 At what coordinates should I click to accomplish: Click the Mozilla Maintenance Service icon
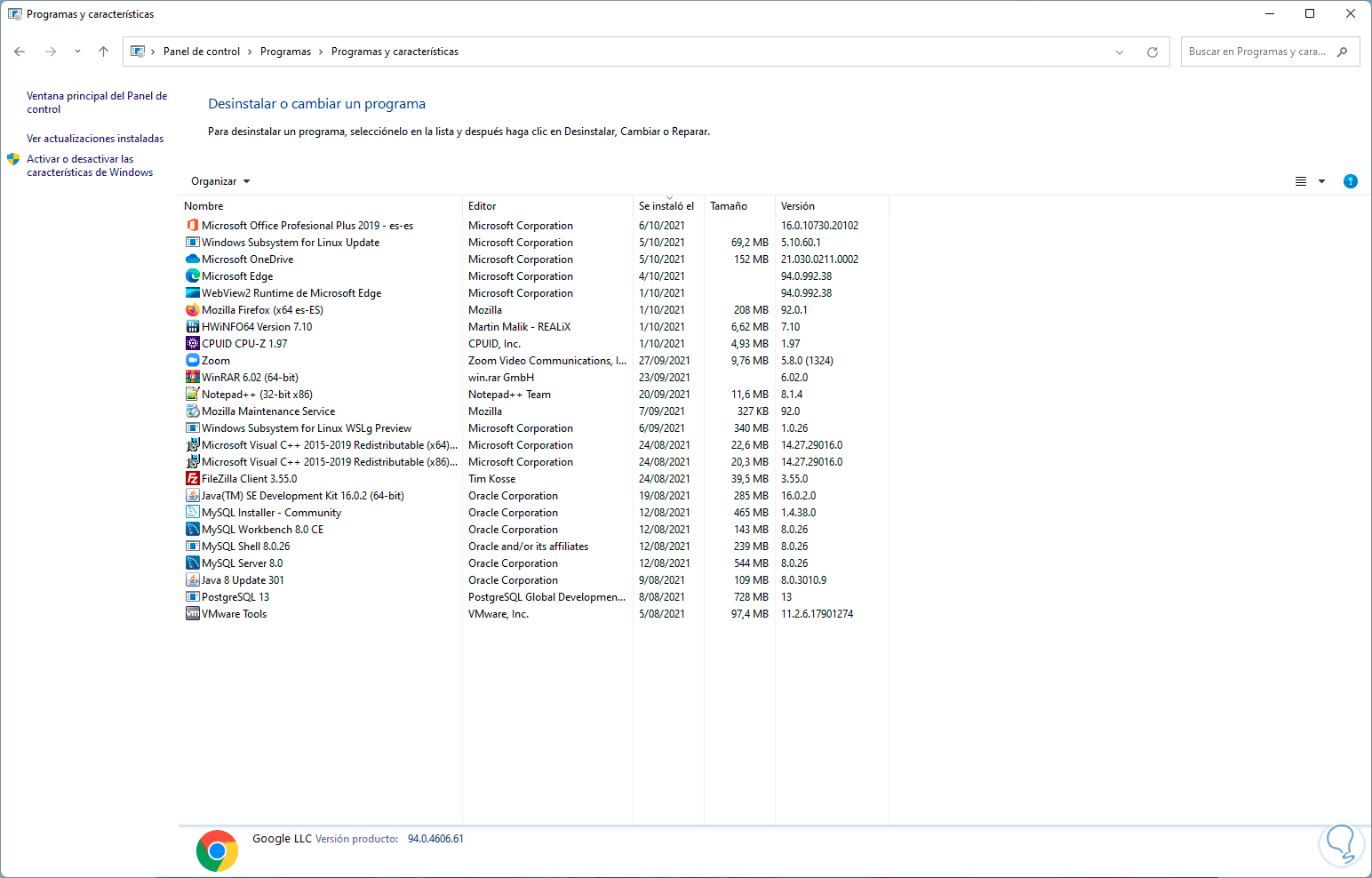click(192, 411)
